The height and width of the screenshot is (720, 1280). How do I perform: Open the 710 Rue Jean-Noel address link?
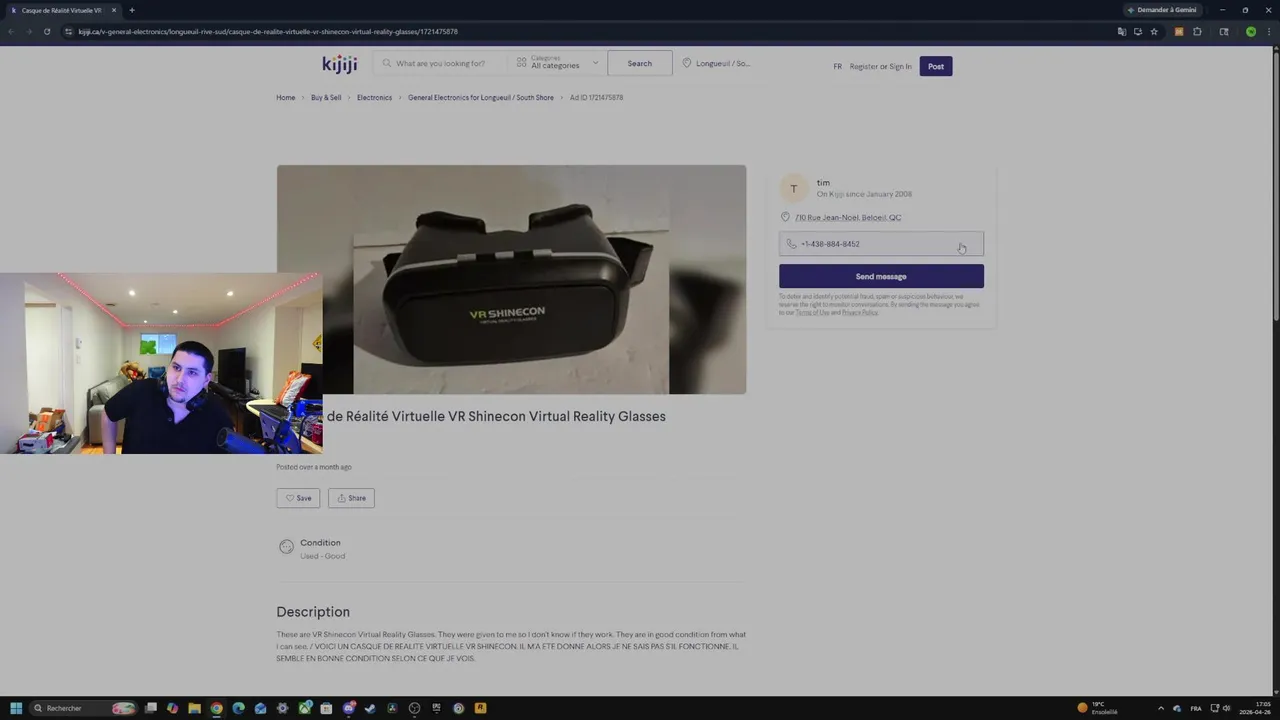tap(848, 217)
